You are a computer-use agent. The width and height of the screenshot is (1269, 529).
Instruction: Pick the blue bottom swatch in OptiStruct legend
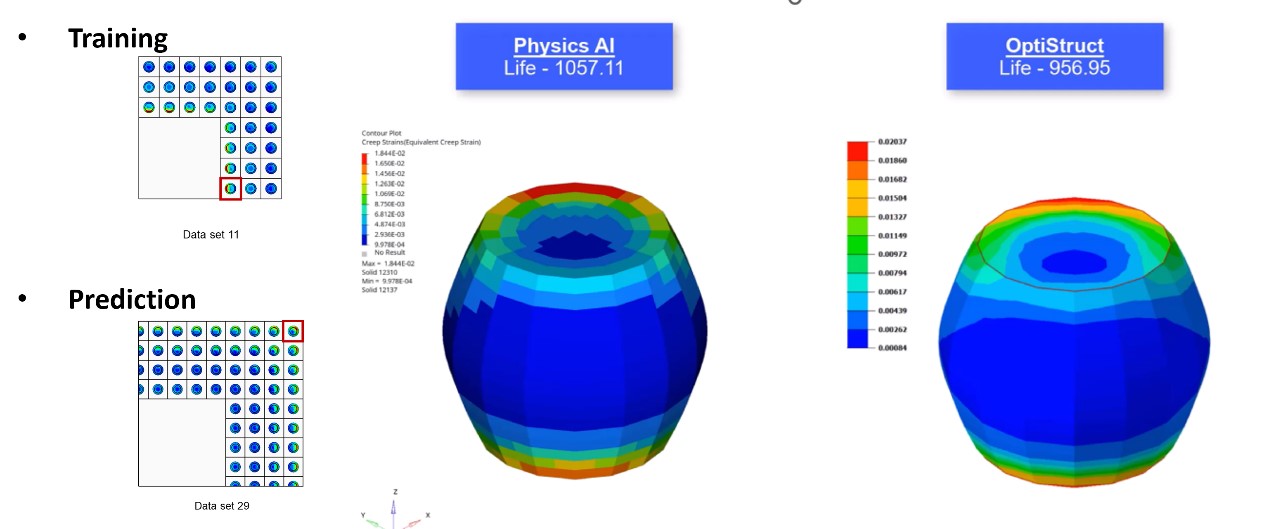[x=857, y=339]
